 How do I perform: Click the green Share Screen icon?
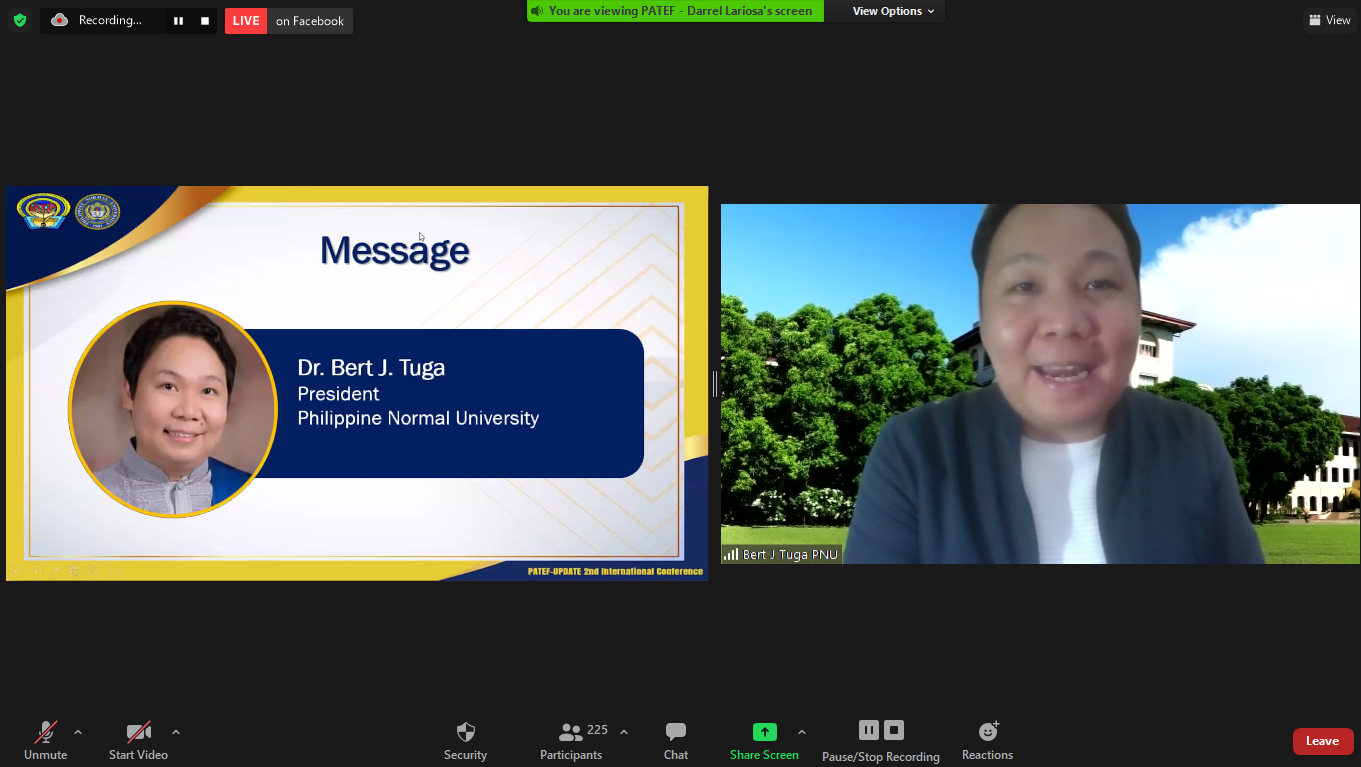[764, 732]
